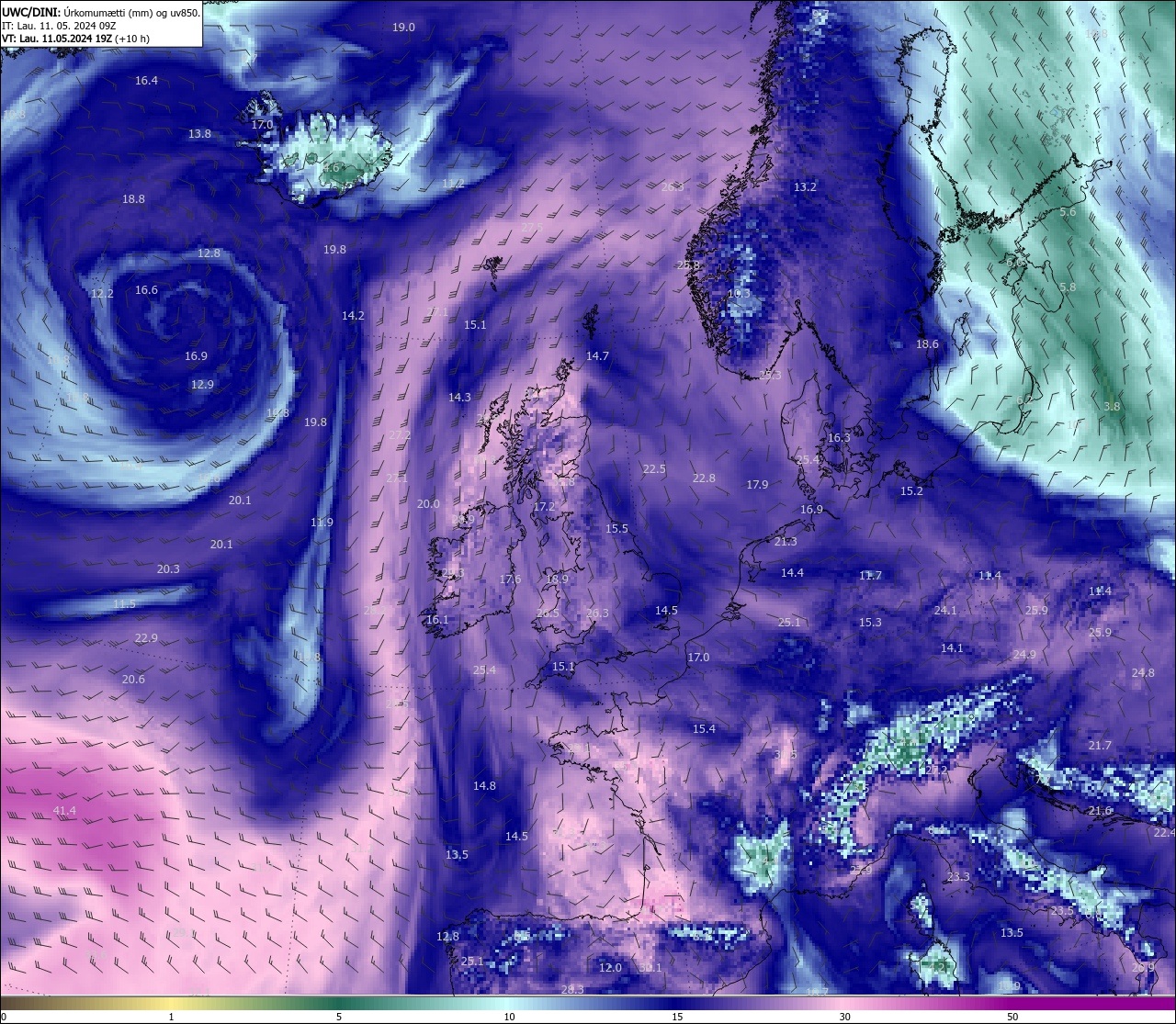Screen dimensions: 1176x1024
Task: Click the 50 label on the color scale
Action: [1012, 1017]
